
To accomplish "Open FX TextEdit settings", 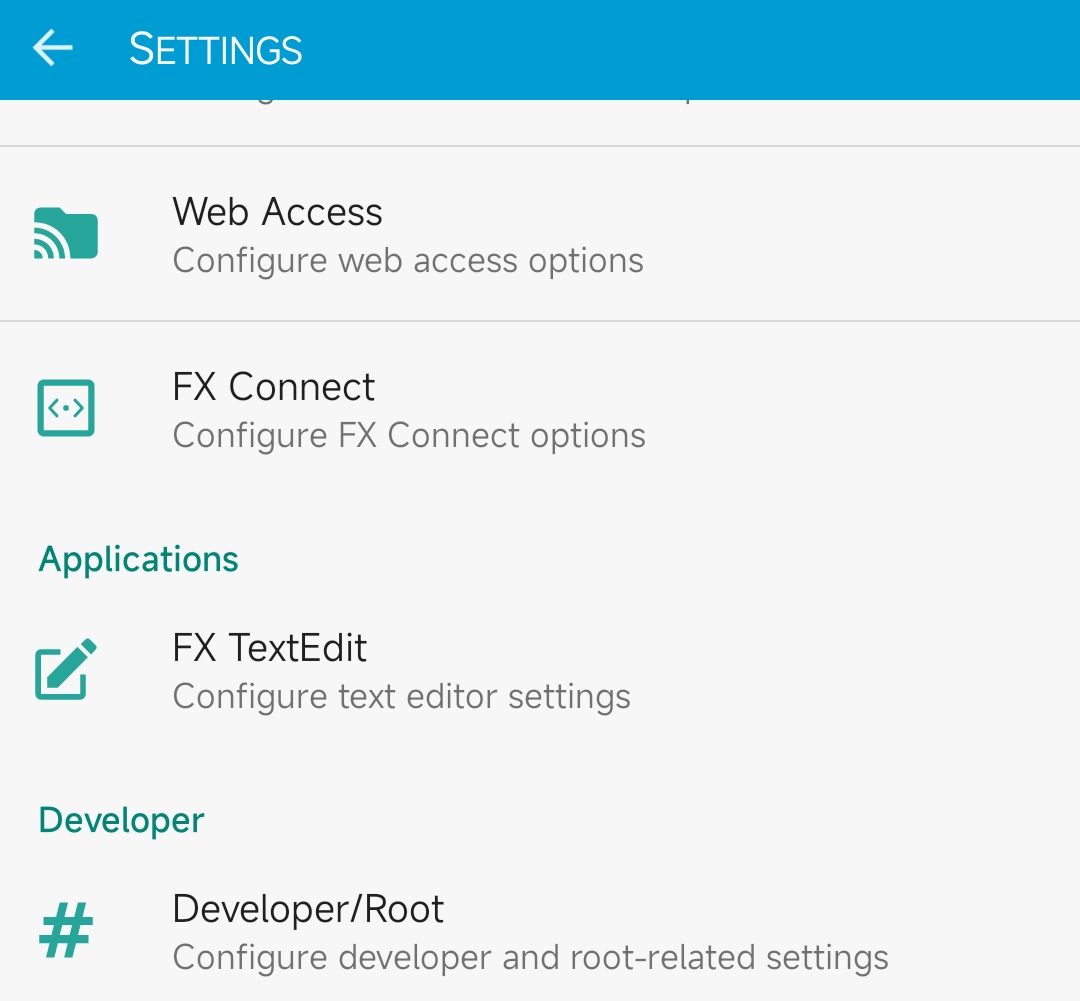I will pos(540,670).
